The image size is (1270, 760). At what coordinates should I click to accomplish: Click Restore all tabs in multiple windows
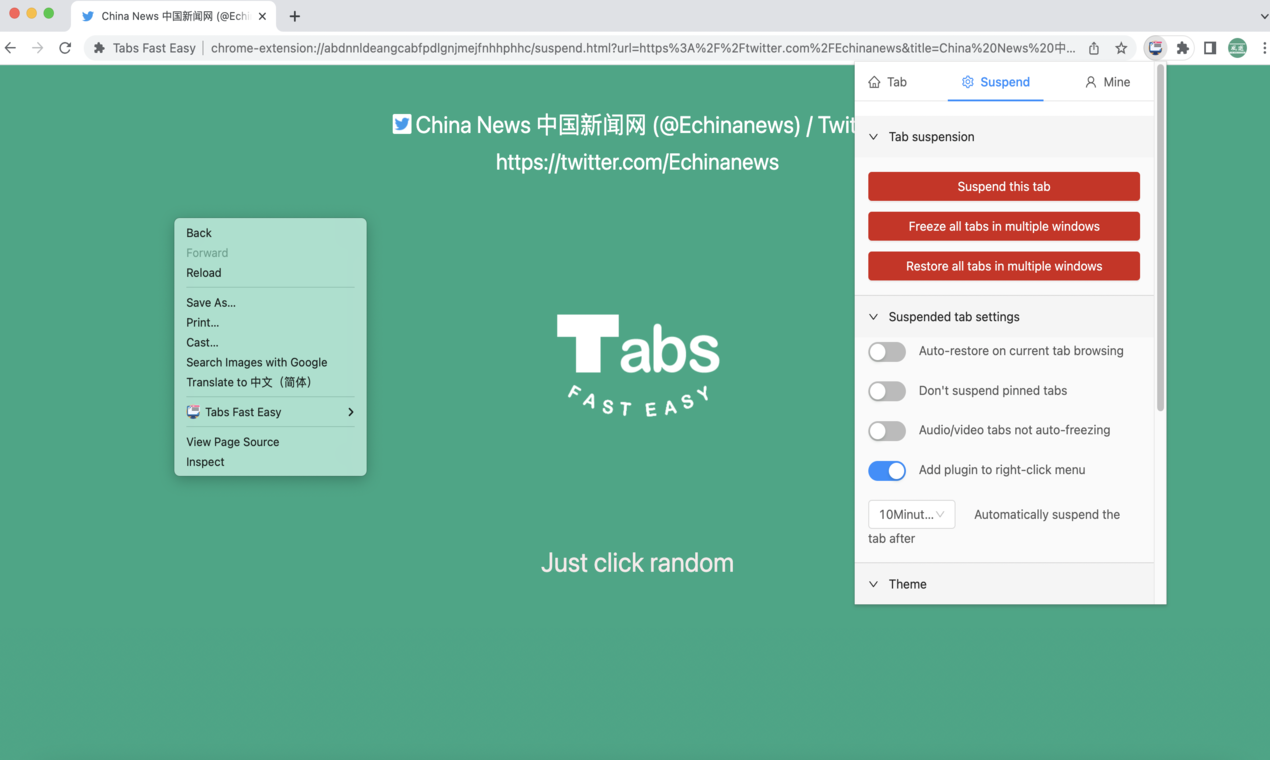[x=1004, y=267]
